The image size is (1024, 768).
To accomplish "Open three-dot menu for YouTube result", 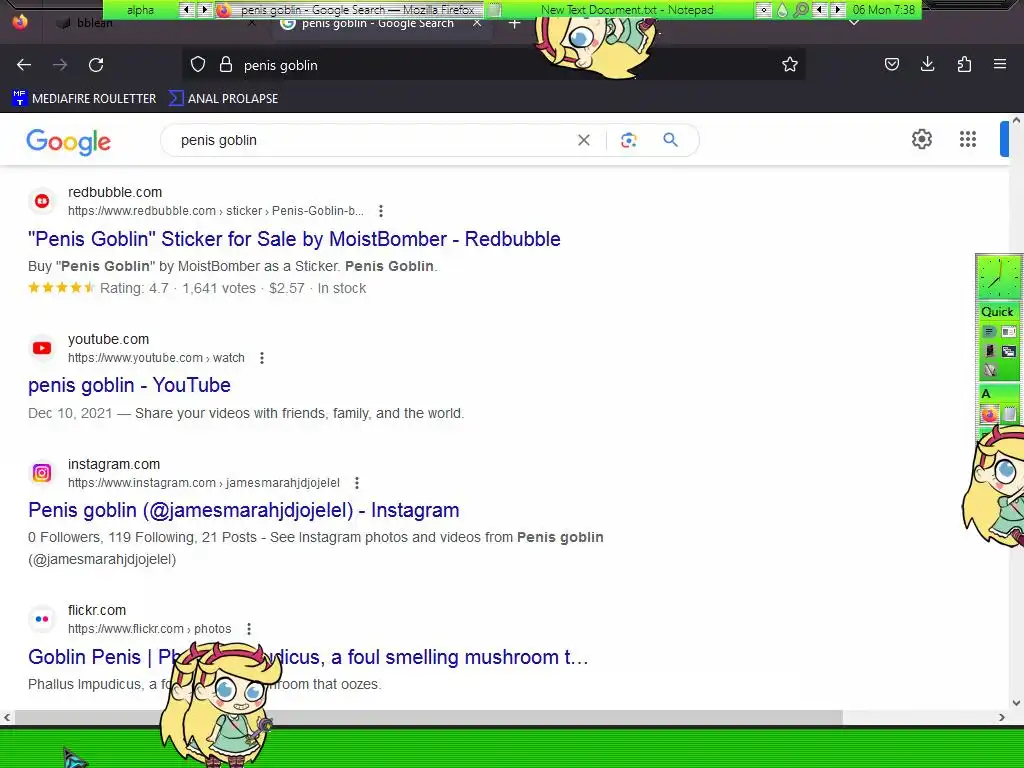I will pyautogui.click(x=262, y=358).
